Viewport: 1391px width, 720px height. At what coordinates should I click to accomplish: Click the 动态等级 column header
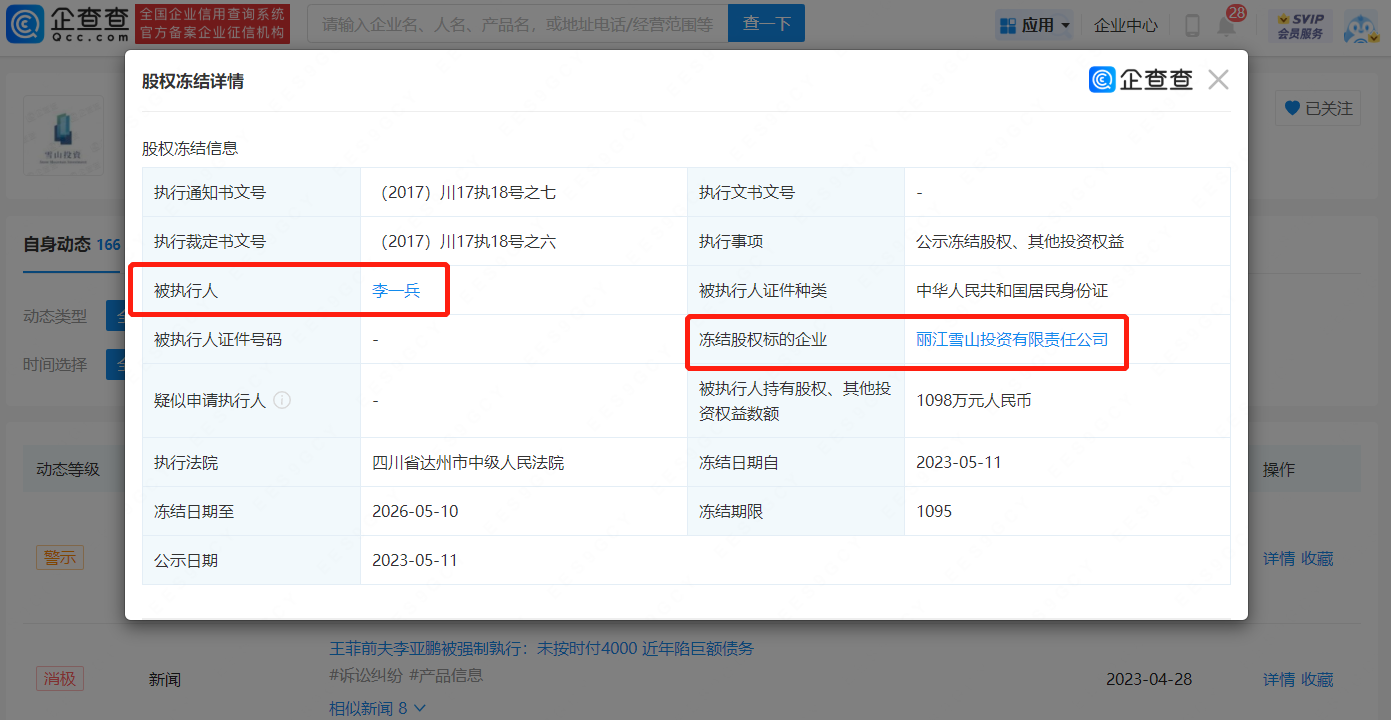(x=68, y=469)
